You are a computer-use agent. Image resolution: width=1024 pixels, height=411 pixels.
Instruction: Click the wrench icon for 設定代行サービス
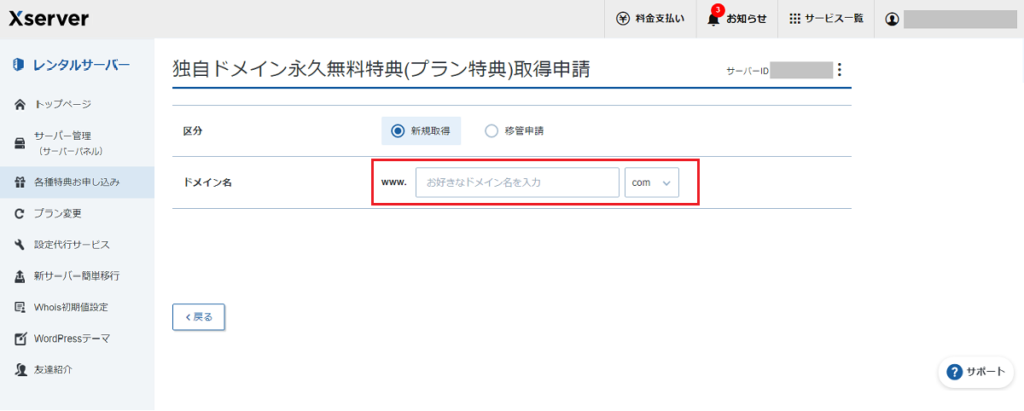coord(20,245)
